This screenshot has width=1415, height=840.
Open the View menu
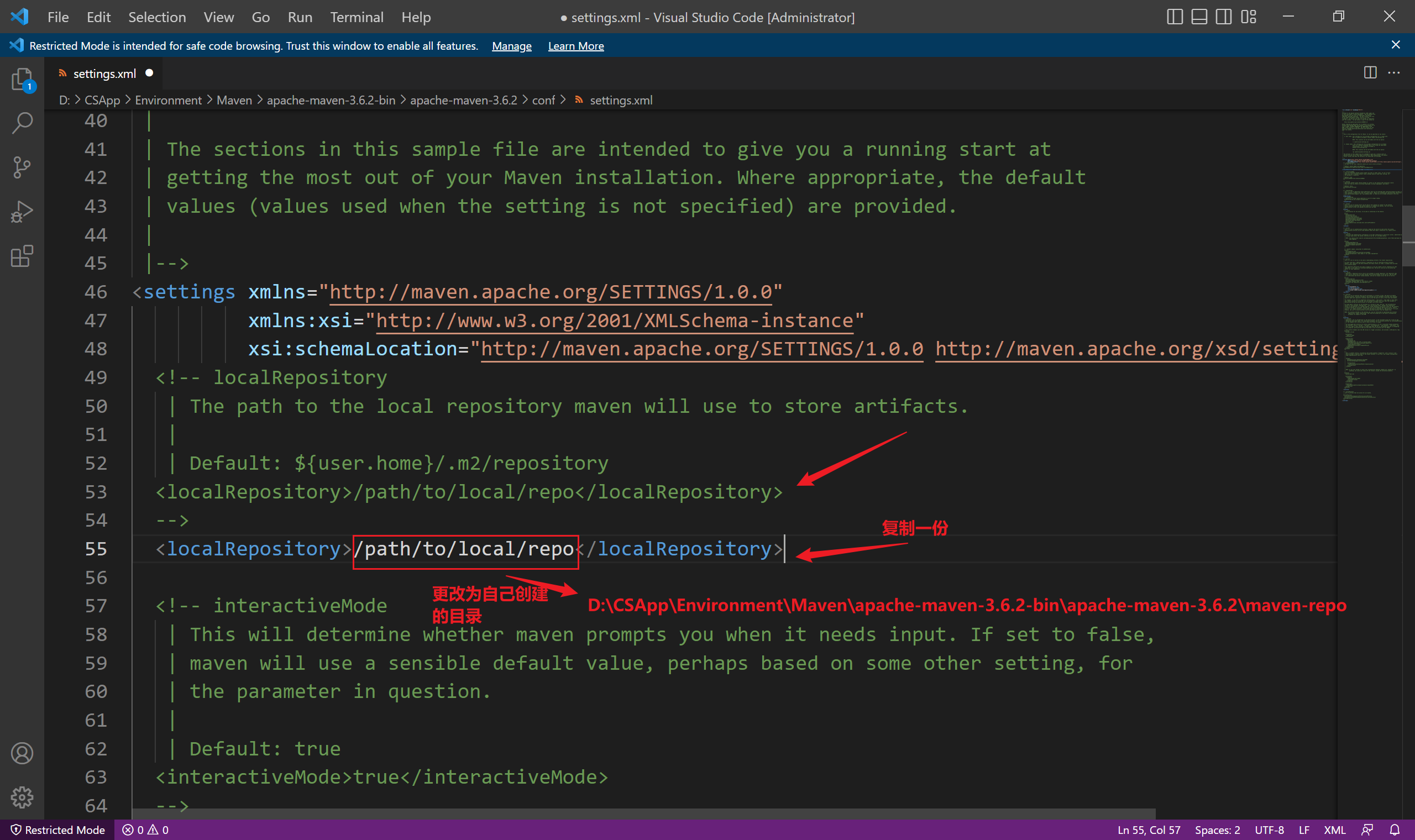218,17
